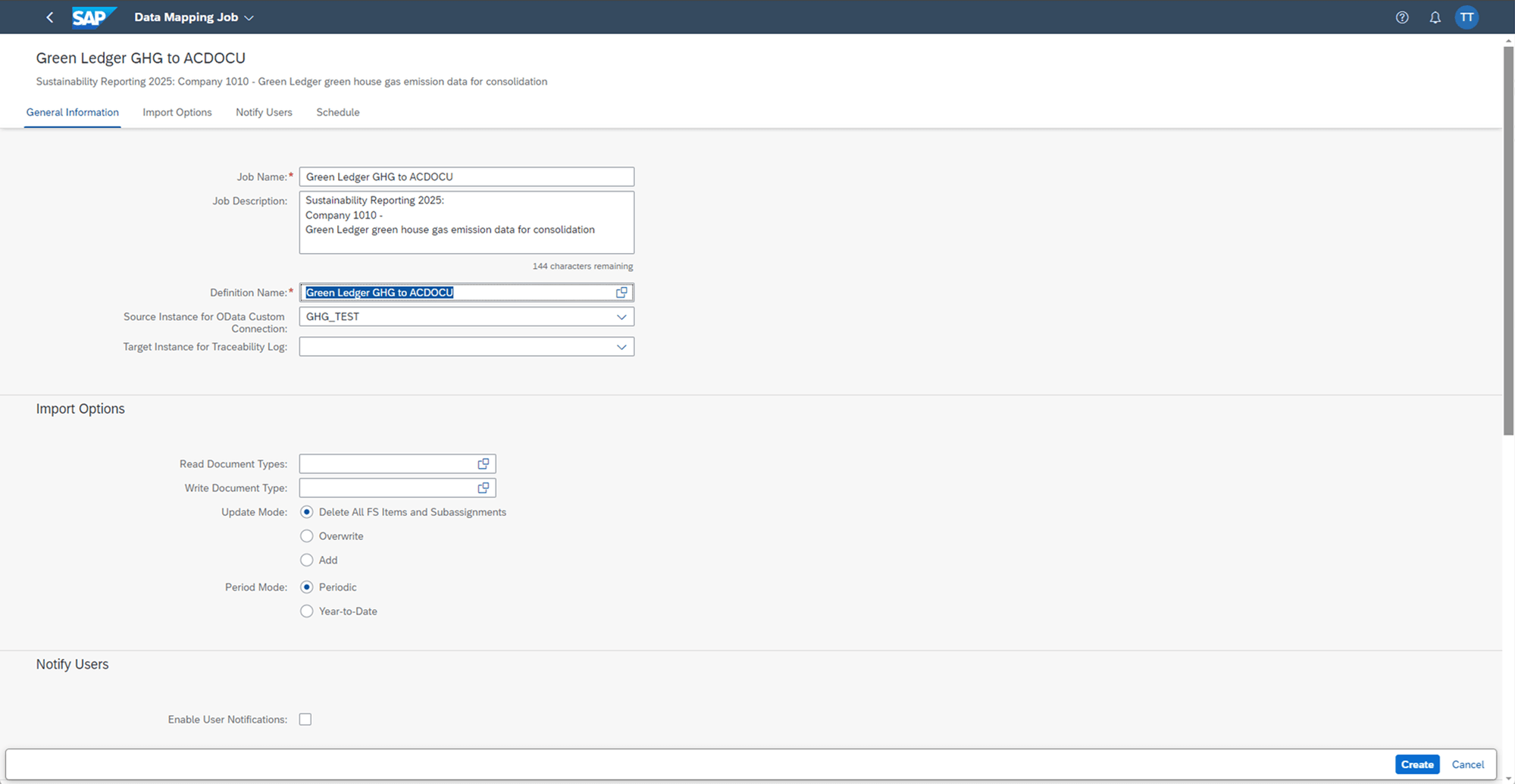Open the Source Instance for OData dropdown
Screen dimensions: 1515x784
tap(621, 316)
